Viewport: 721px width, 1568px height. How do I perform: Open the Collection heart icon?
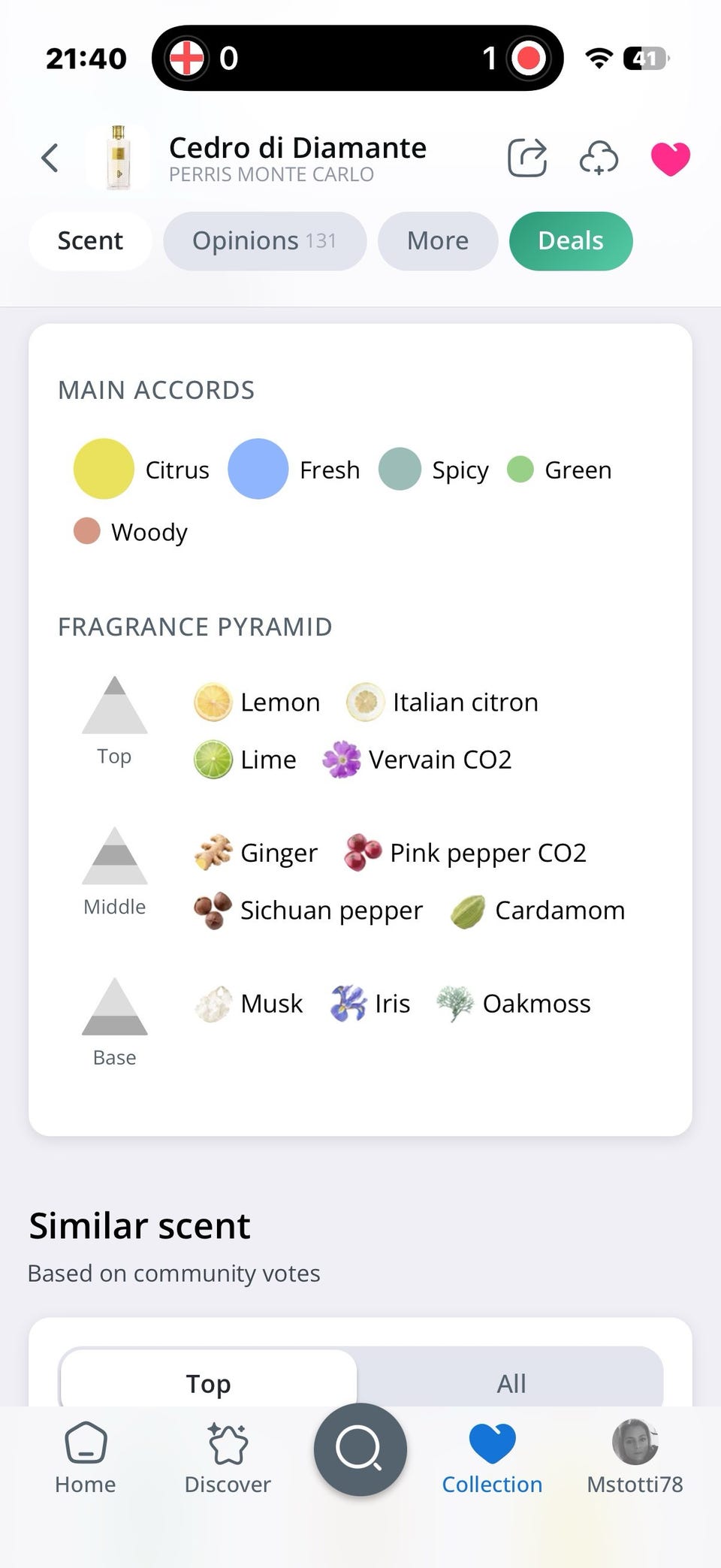pos(492,1443)
